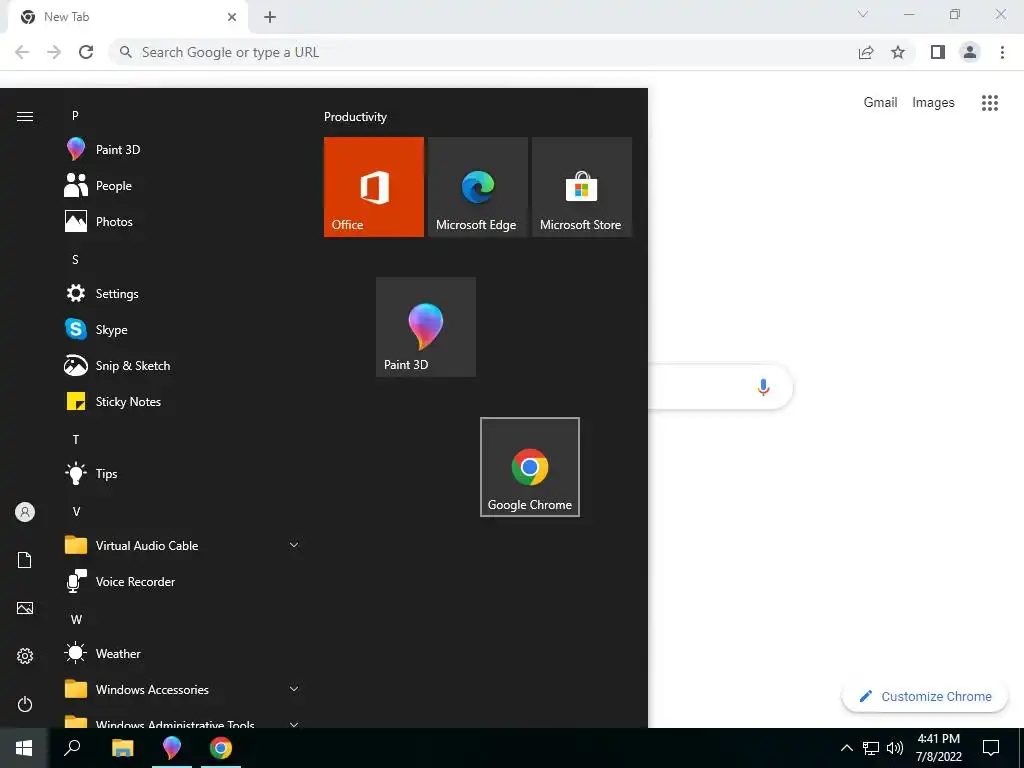Click the letter S section header

75,259
